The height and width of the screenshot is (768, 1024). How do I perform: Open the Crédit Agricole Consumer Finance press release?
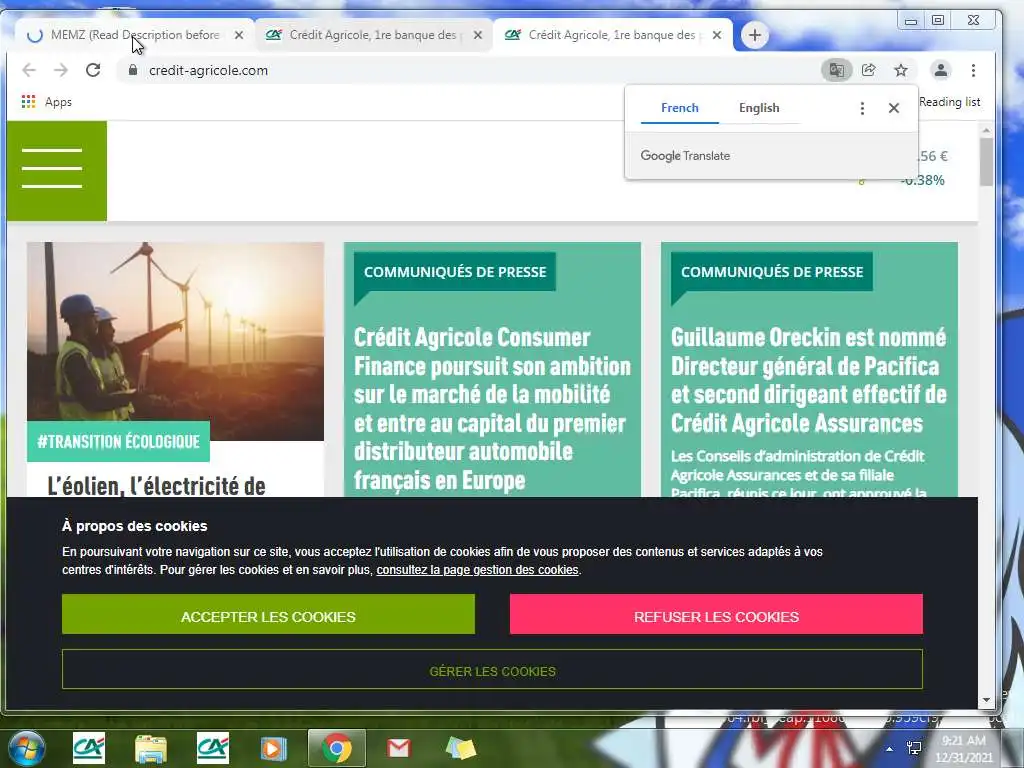point(492,409)
